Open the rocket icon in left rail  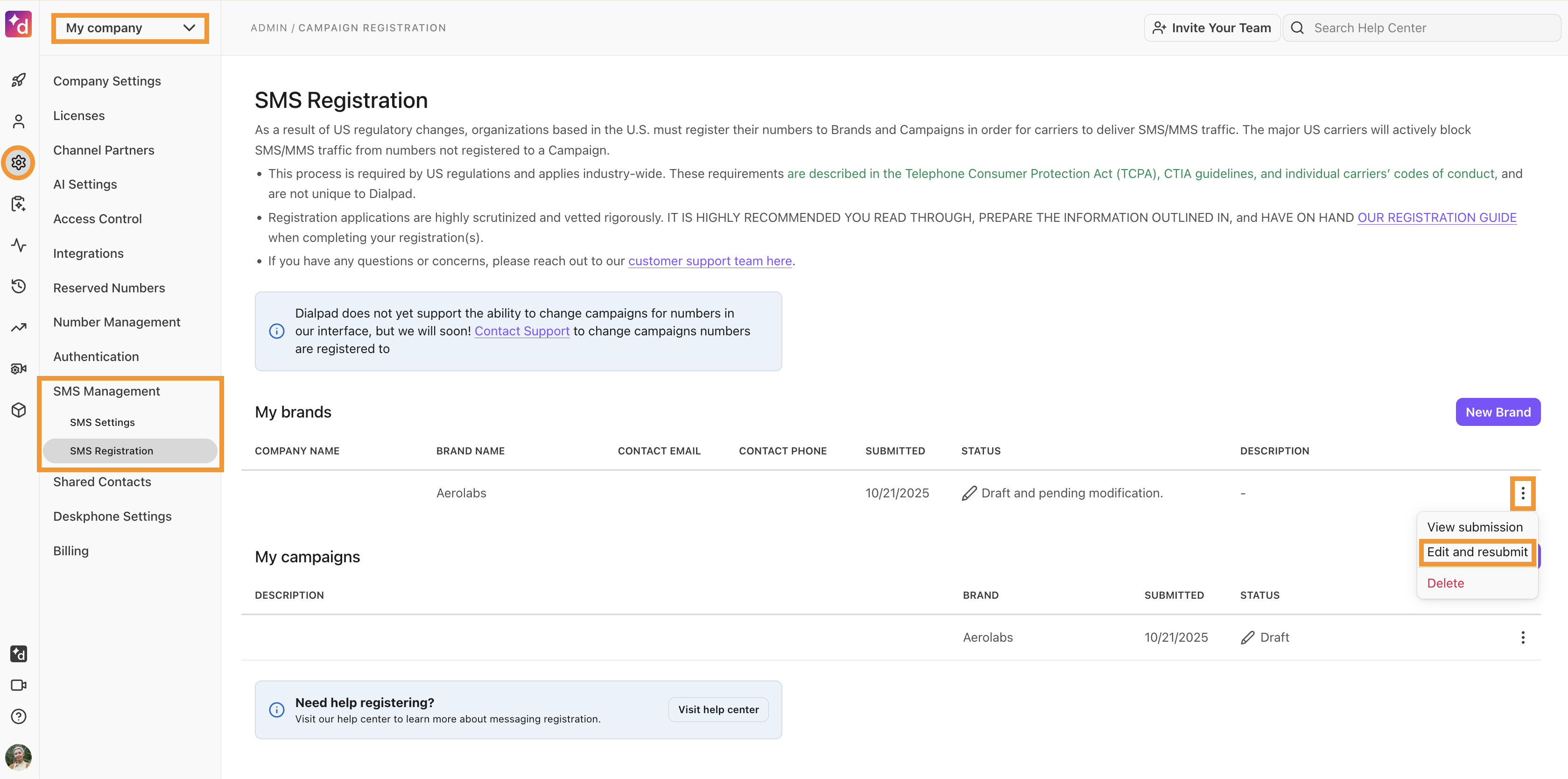(19, 80)
